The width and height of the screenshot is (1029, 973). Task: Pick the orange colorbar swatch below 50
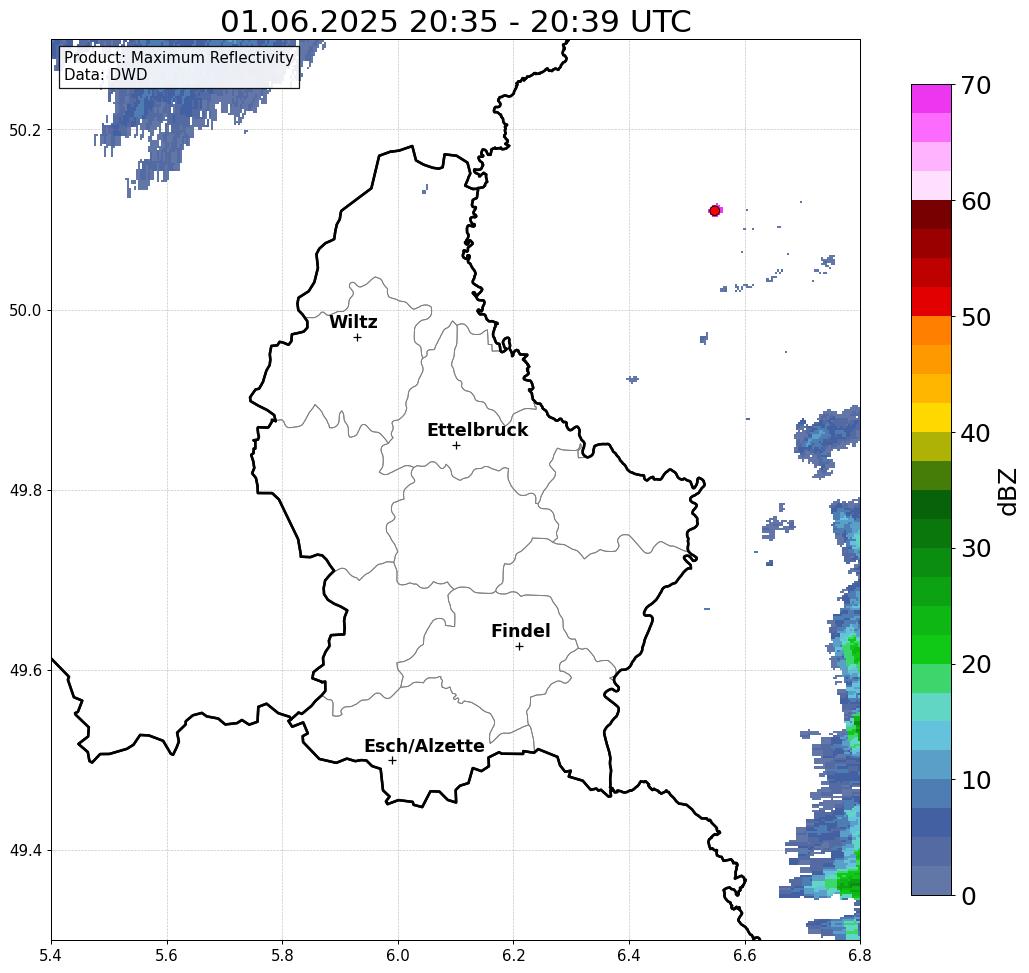pos(931,331)
